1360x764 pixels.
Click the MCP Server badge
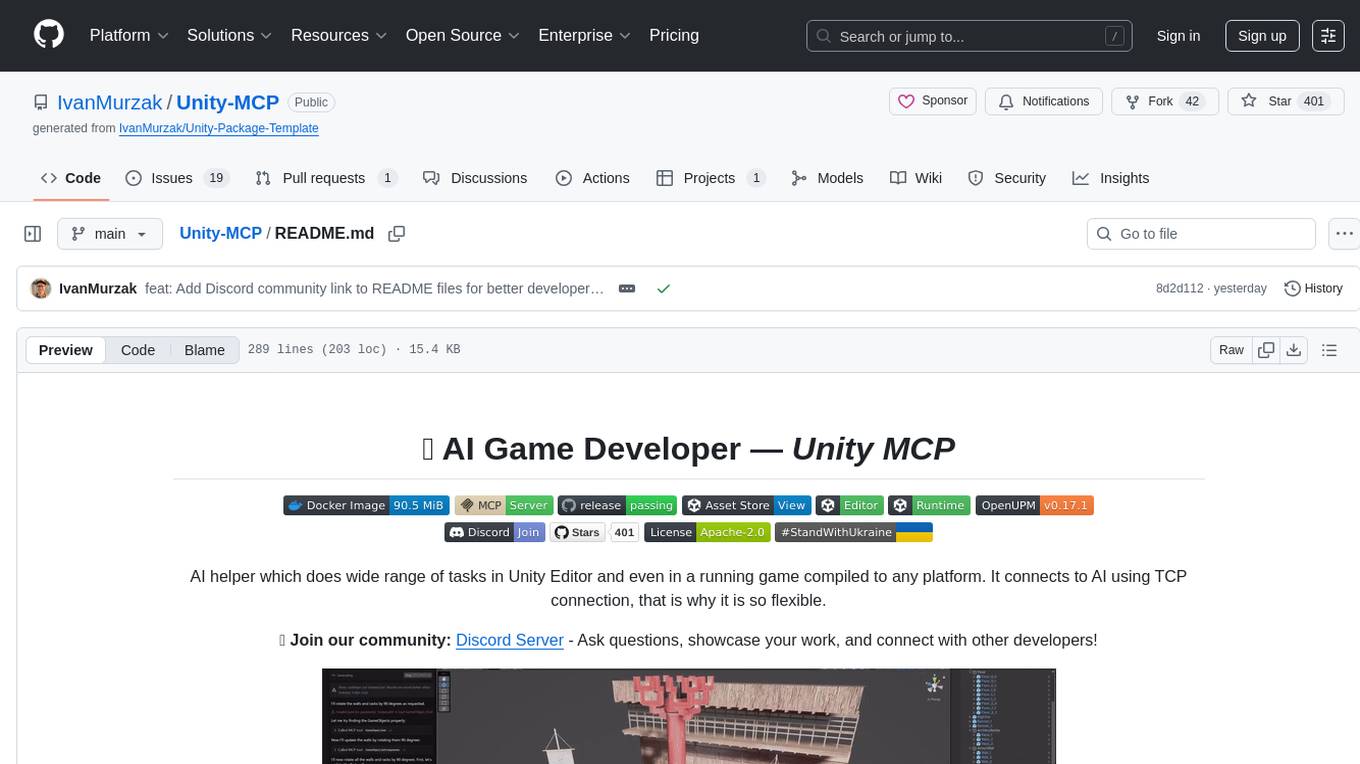coord(503,505)
